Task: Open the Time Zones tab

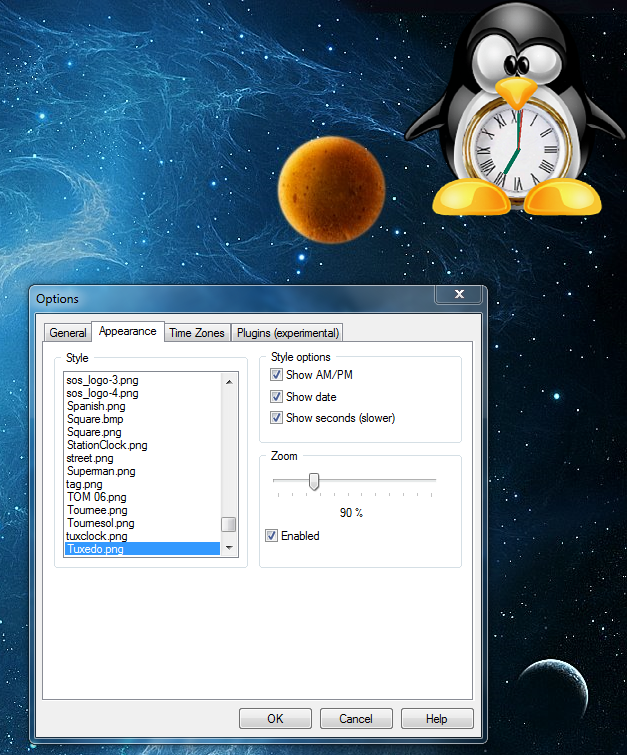Action: coord(197,333)
